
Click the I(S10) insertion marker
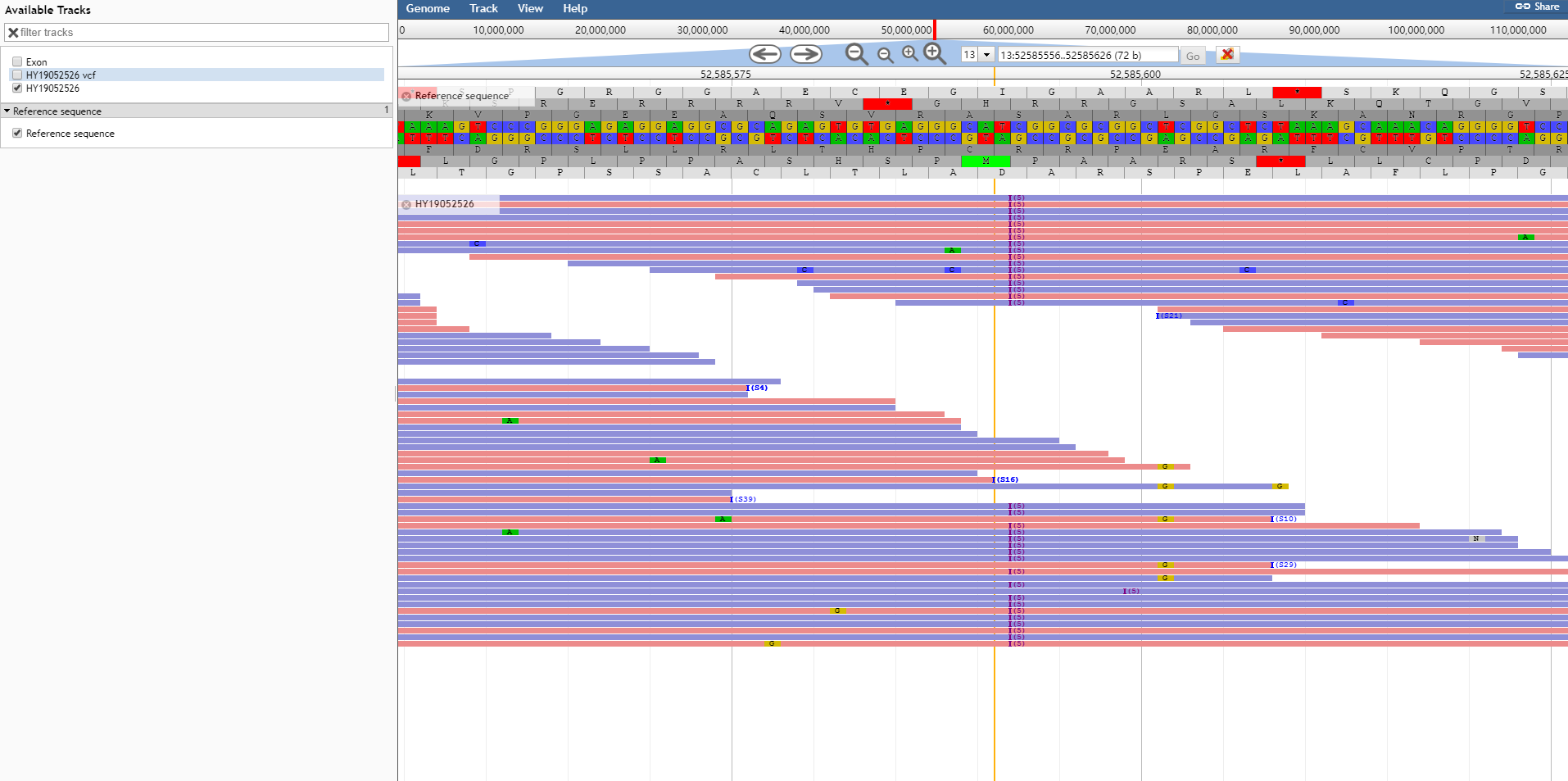pyautogui.click(x=1284, y=519)
